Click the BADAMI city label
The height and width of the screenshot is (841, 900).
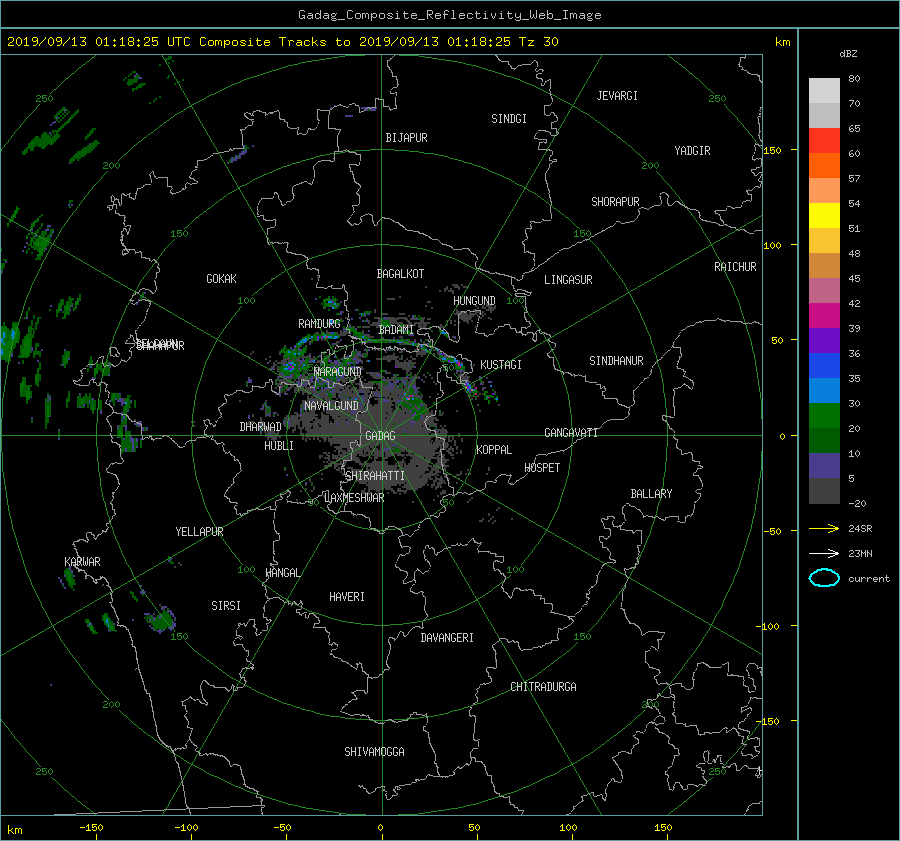(x=396, y=330)
